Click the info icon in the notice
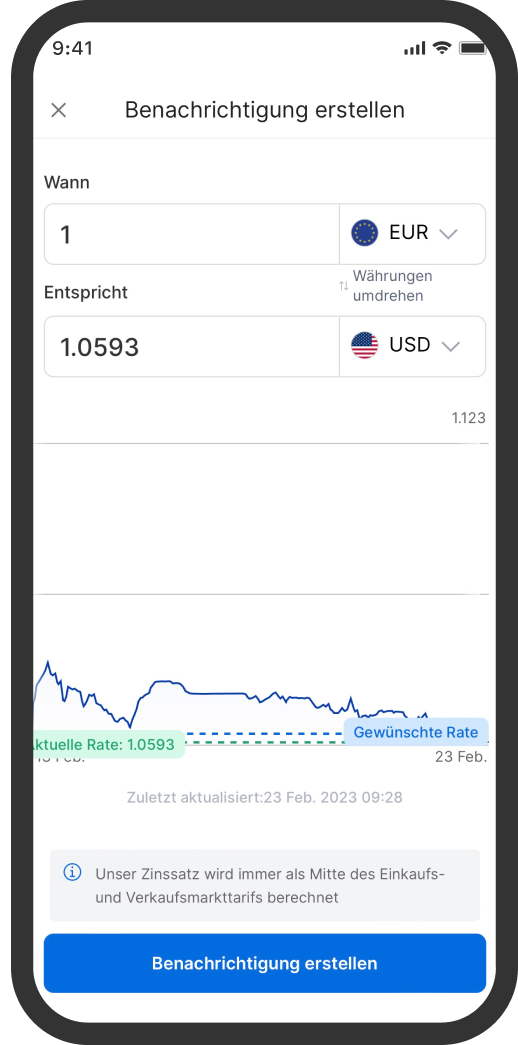518x1045 pixels. tap(72, 872)
